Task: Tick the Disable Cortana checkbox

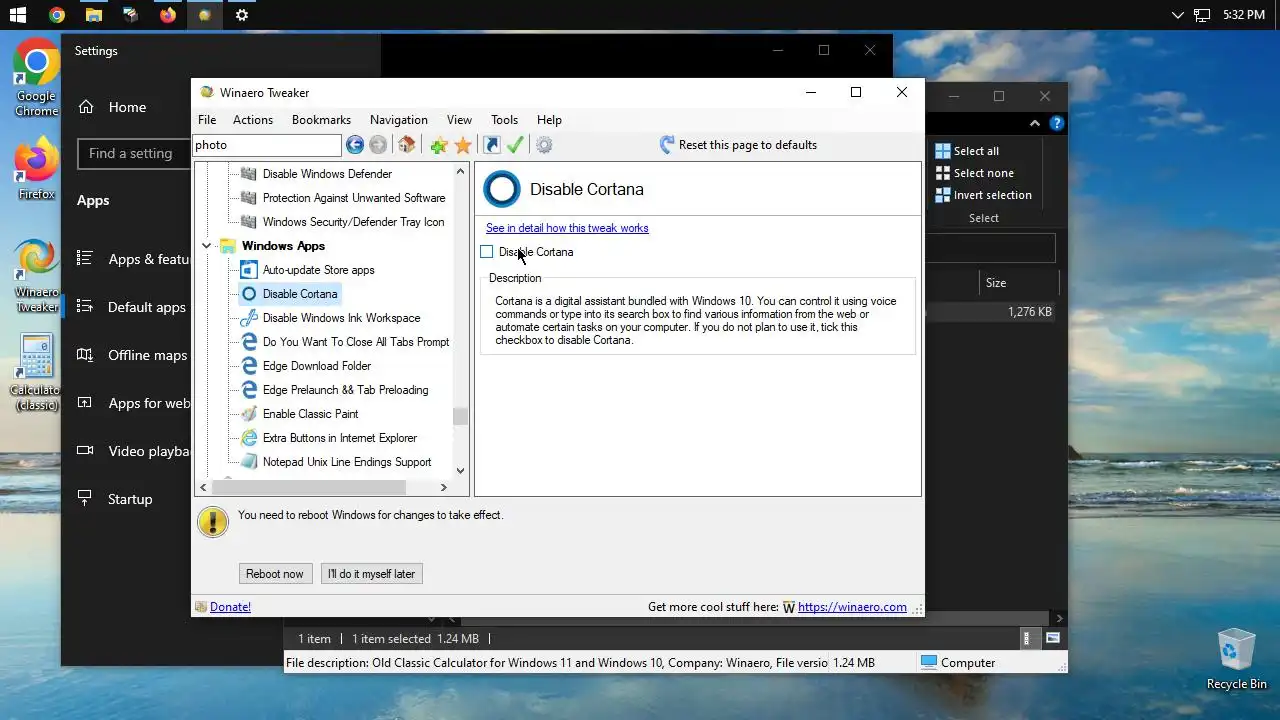Action: tap(487, 252)
